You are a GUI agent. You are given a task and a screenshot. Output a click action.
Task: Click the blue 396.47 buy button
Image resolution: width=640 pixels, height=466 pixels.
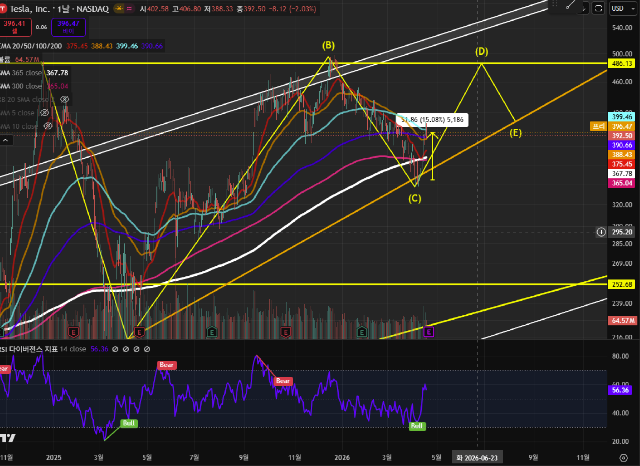point(69,27)
